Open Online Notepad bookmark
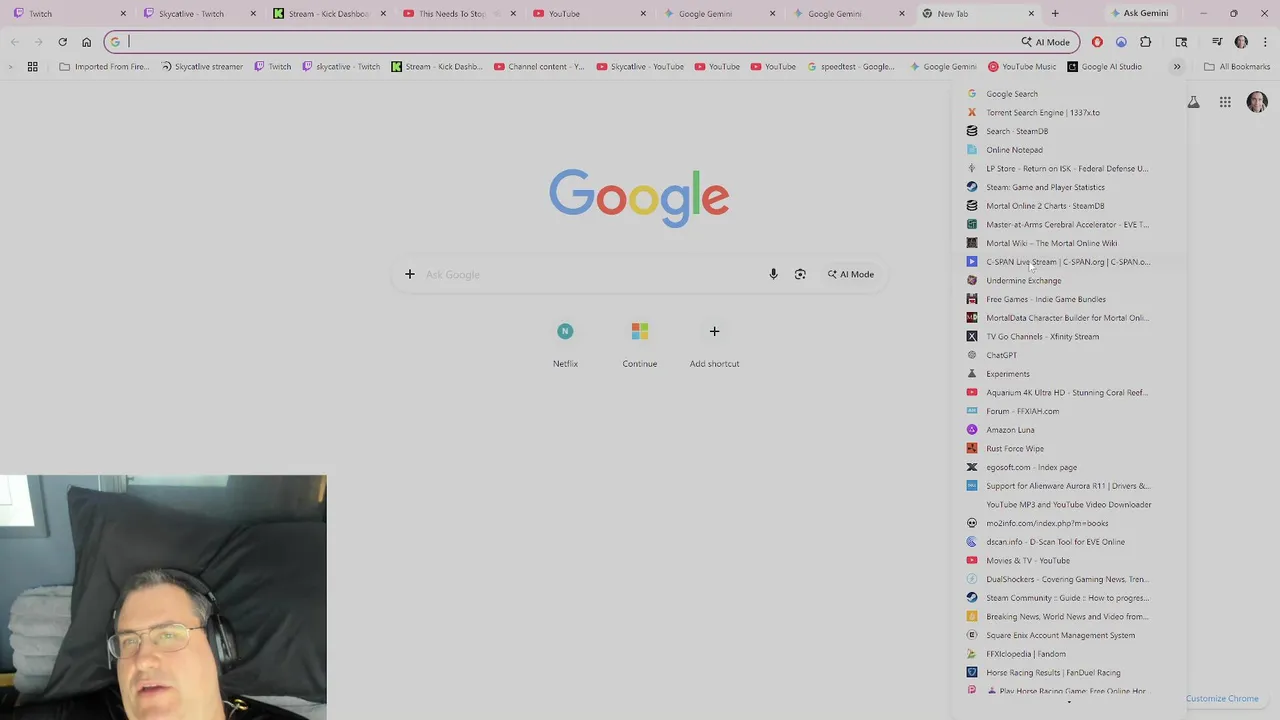 coord(1068,150)
